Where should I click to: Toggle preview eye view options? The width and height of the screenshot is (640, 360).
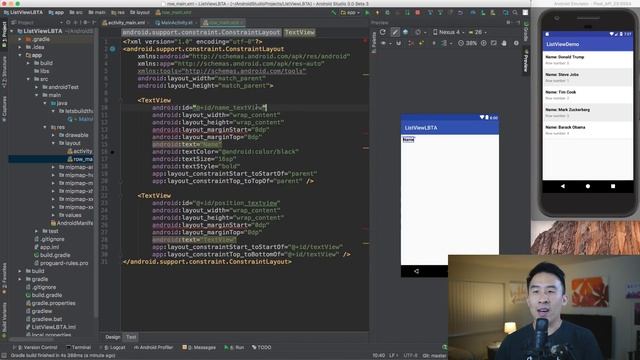coord(385,43)
